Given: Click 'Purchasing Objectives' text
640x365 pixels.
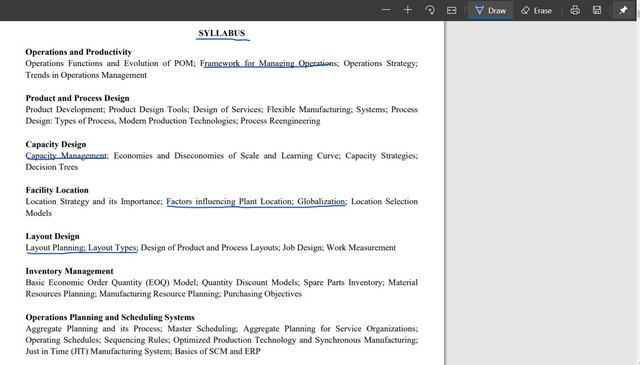Looking at the screenshot, I should 262,294.
